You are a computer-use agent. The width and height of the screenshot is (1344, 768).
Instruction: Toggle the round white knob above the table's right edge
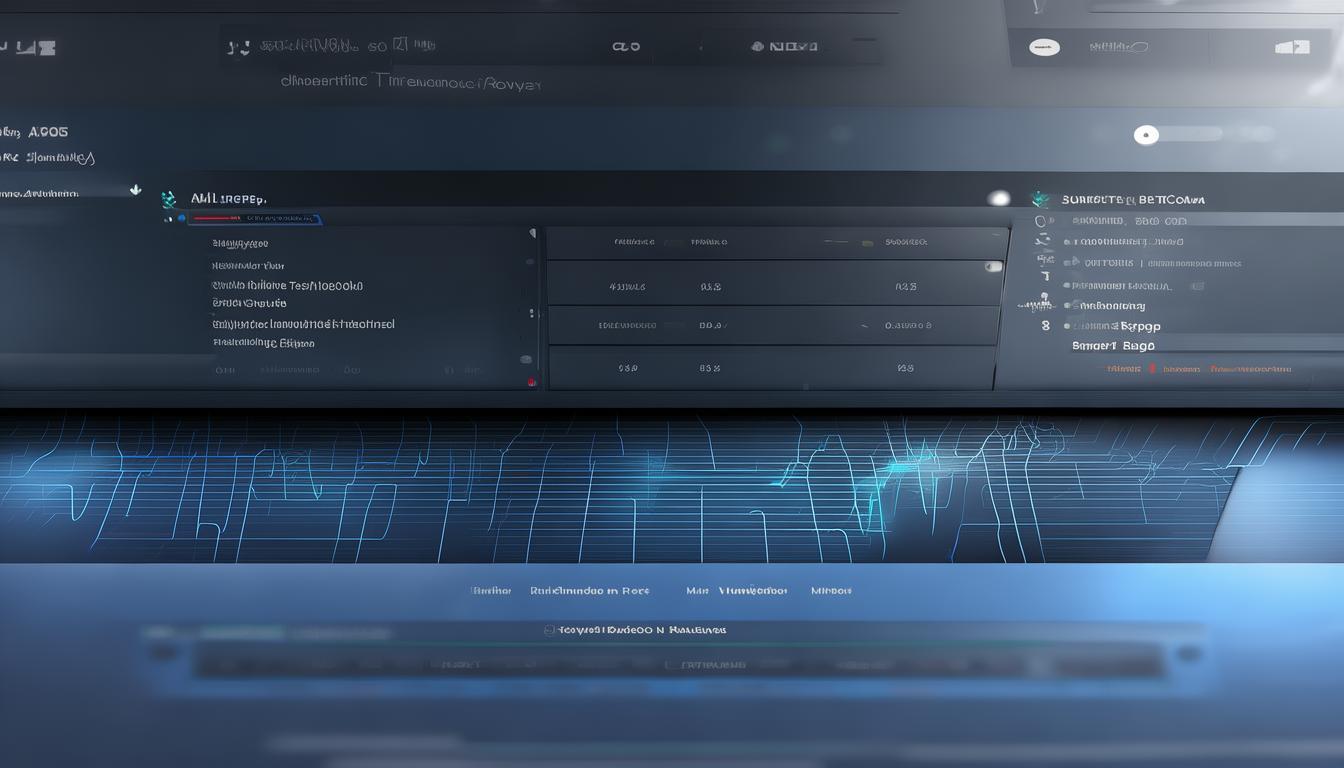(x=998, y=199)
